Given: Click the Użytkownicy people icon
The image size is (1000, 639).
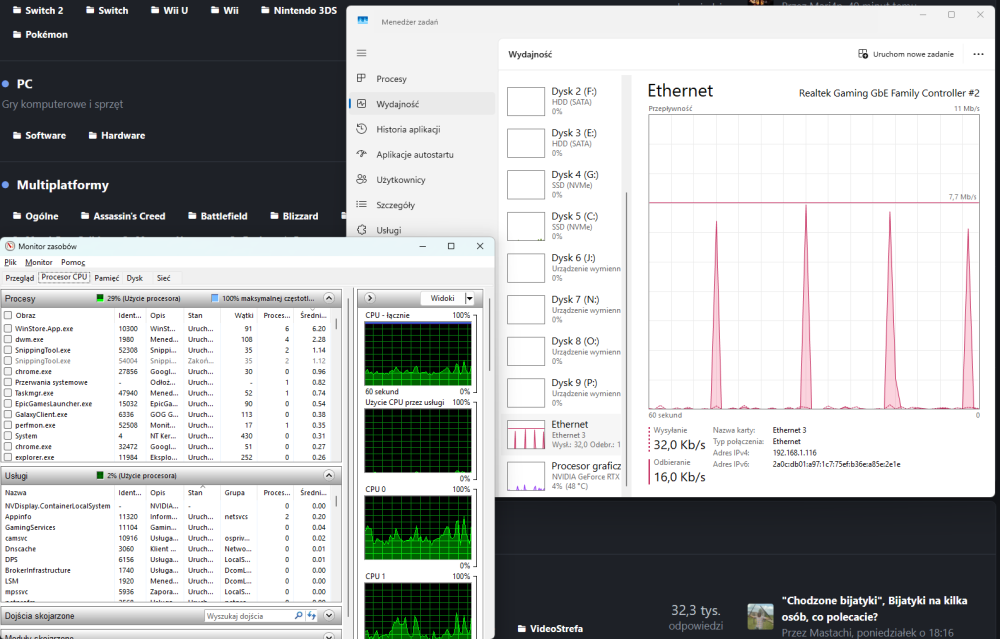Looking at the screenshot, I should pyautogui.click(x=362, y=180).
